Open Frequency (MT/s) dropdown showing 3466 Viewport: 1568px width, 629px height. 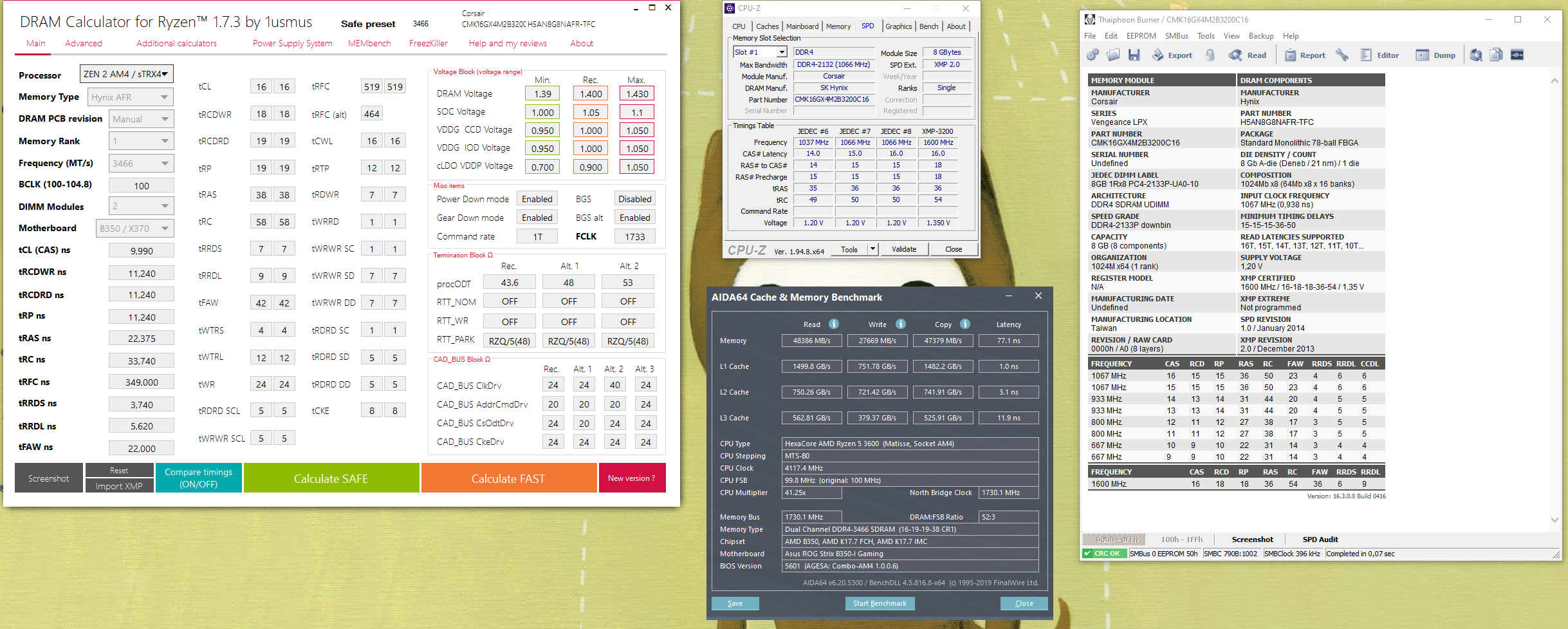[x=141, y=163]
